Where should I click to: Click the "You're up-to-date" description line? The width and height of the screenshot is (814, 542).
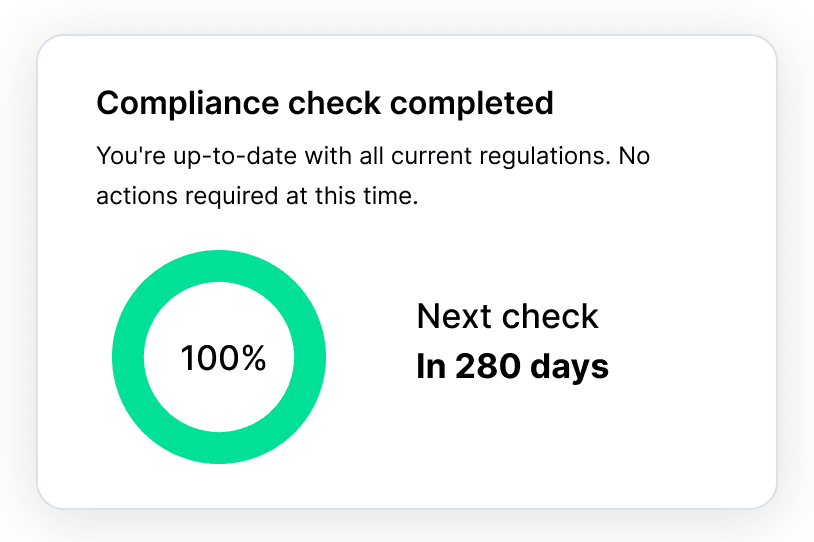[x=373, y=156]
